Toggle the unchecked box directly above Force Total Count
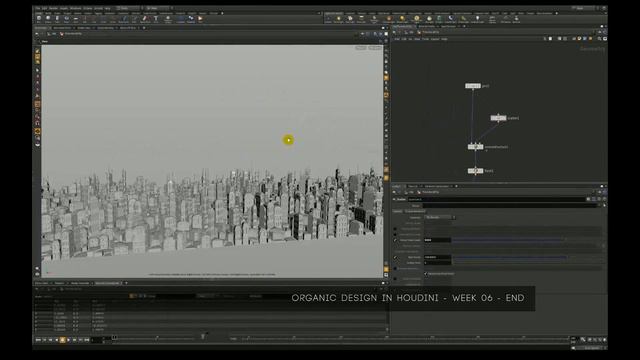The image size is (640, 360). 395,234
